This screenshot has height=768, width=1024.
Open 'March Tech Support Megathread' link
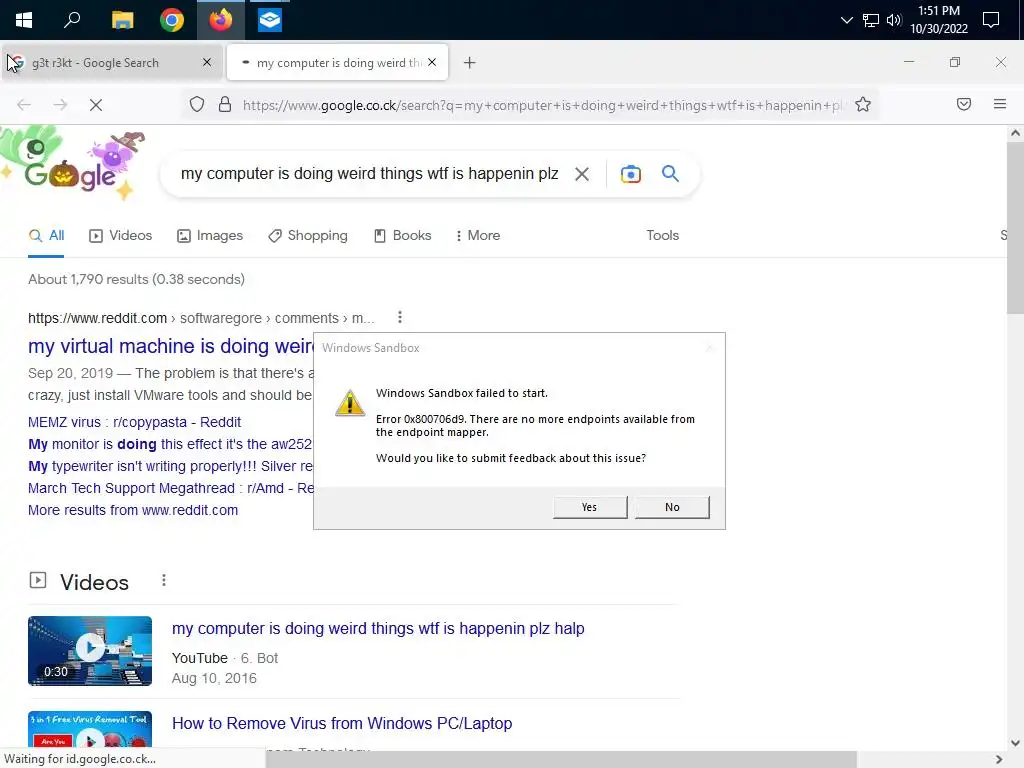click(x=170, y=488)
